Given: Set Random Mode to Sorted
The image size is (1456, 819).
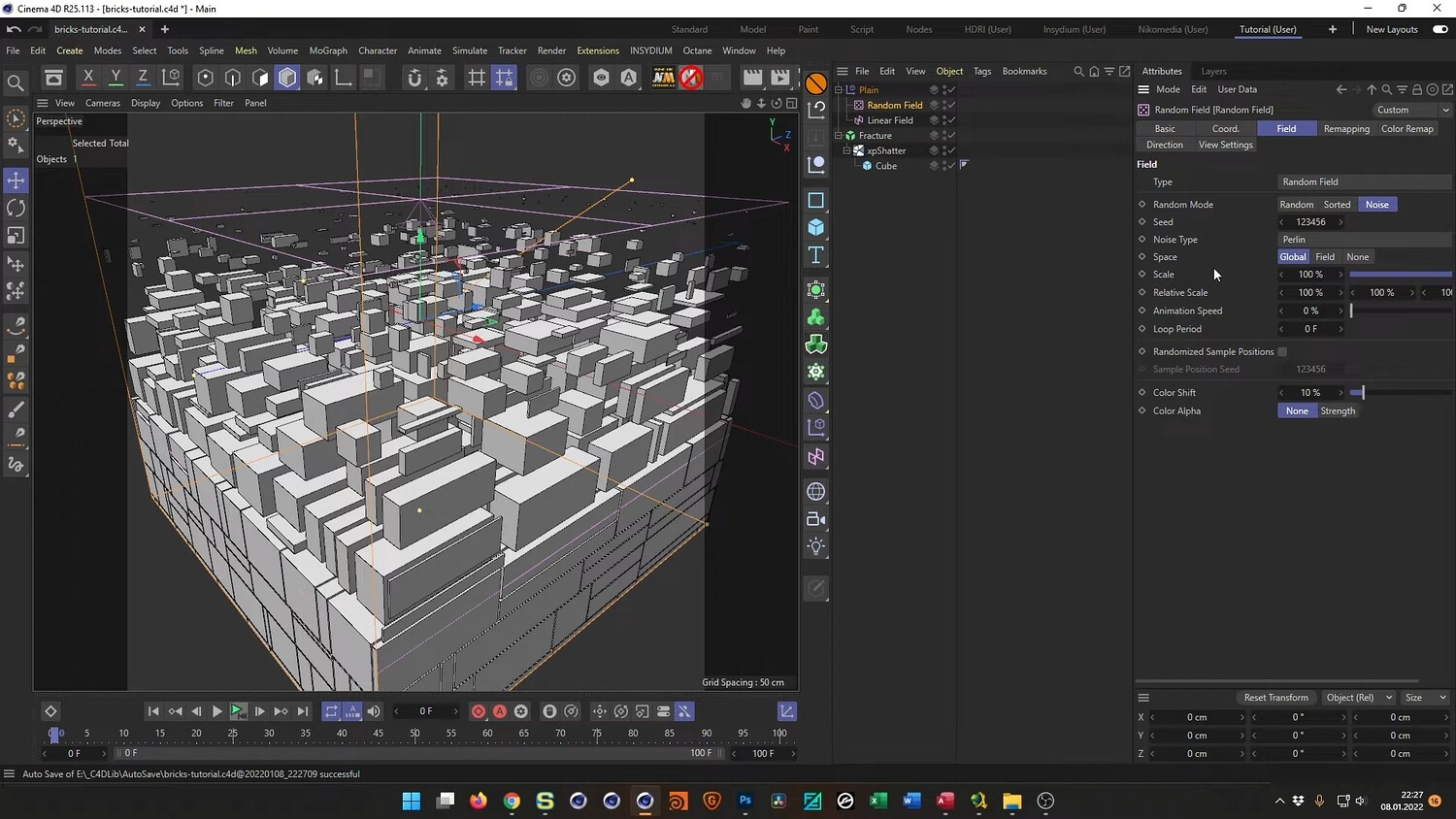Looking at the screenshot, I should click(x=1337, y=205).
